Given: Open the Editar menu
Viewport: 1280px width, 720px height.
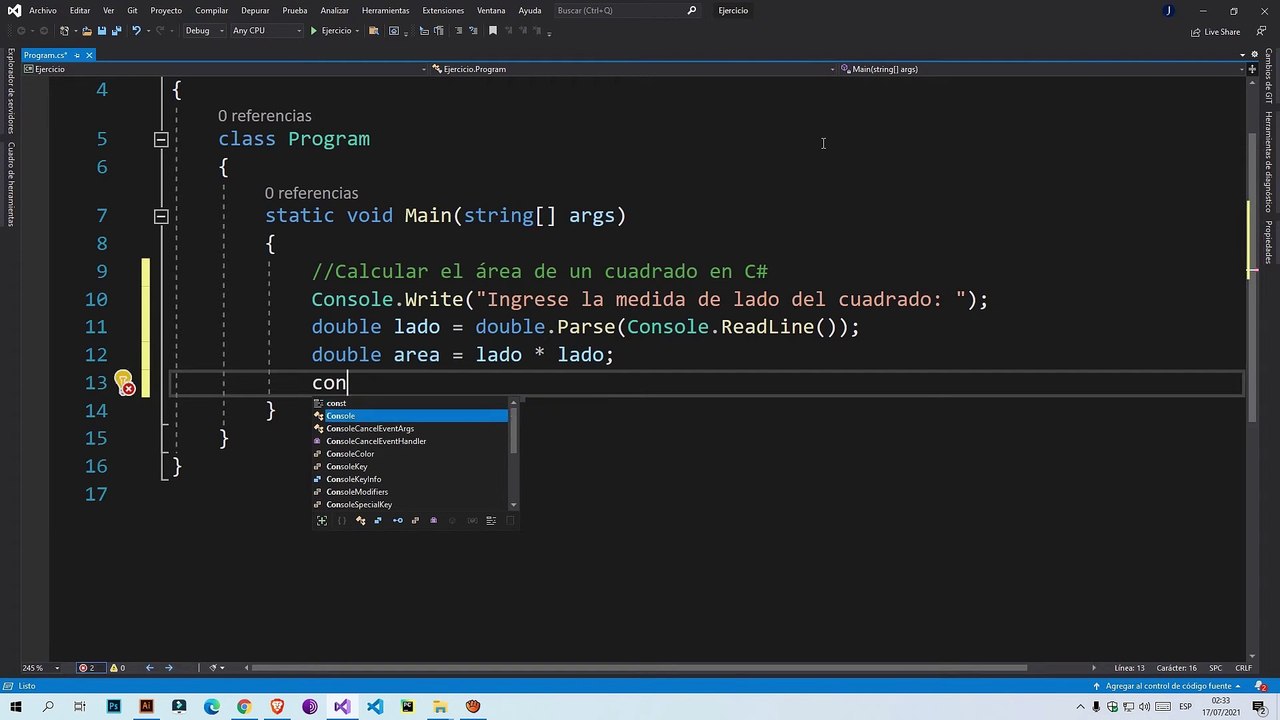Looking at the screenshot, I should coord(80,10).
